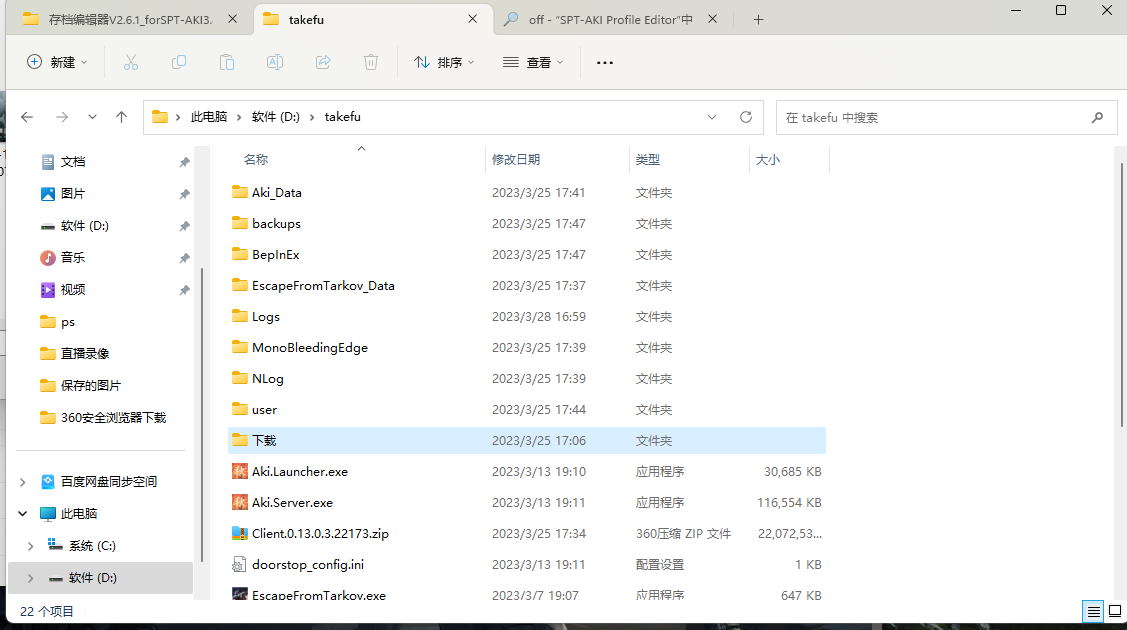Switch to details view icon in status bar

pos(1093,611)
